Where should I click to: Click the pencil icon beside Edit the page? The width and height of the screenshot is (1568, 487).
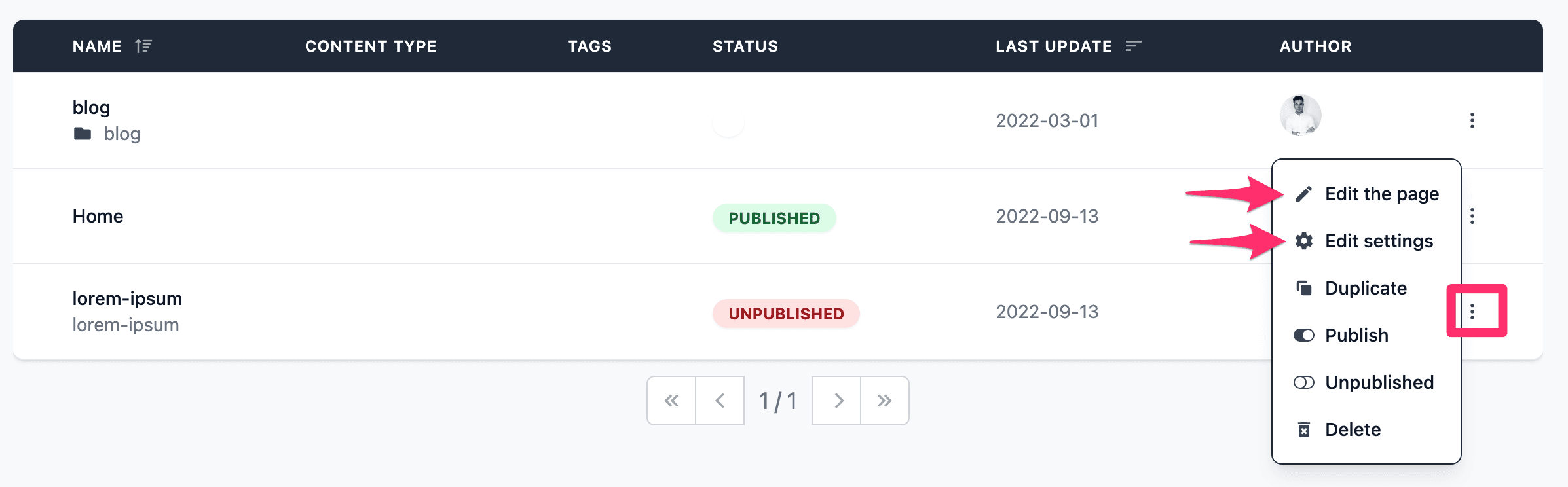1303,194
